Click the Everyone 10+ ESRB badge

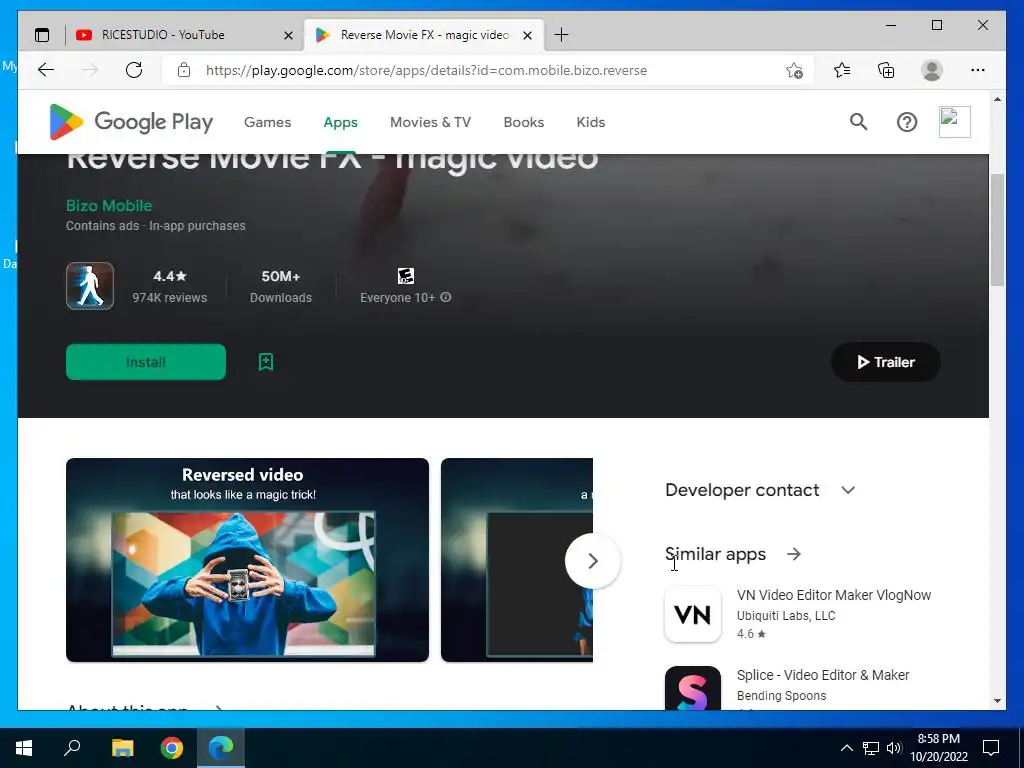(406, 276)
